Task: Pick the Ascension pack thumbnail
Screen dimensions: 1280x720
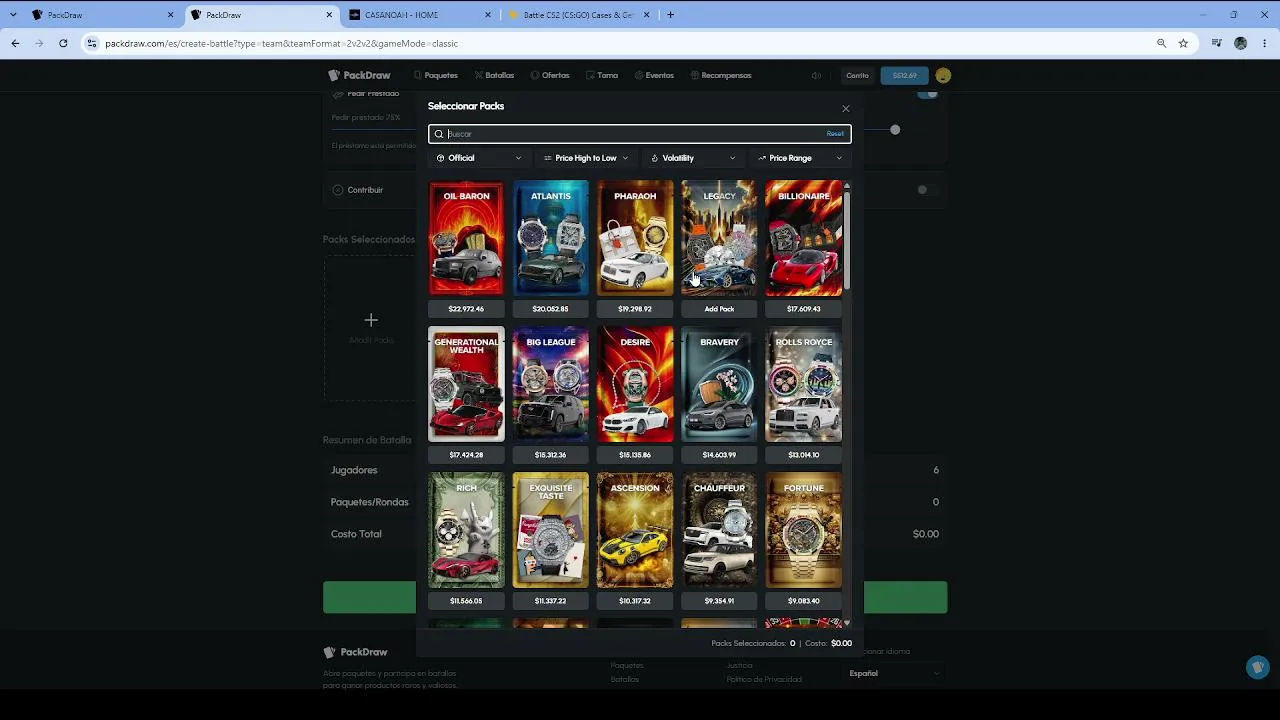Action: pos(635,530)
